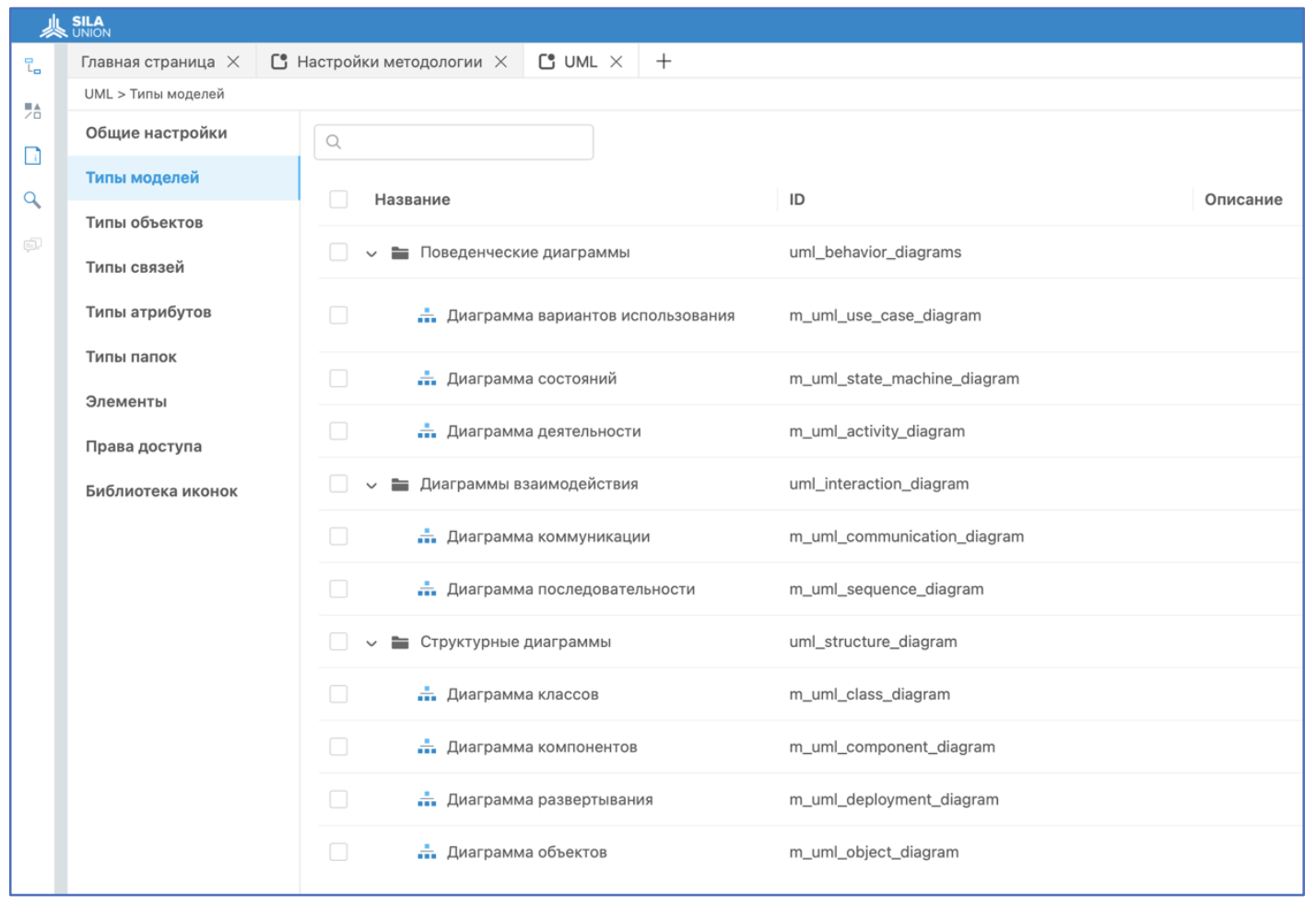The width and height of the screenshot is (1316, 907).
Task: Check the select-all checkbox in table header
Action: 339,200
